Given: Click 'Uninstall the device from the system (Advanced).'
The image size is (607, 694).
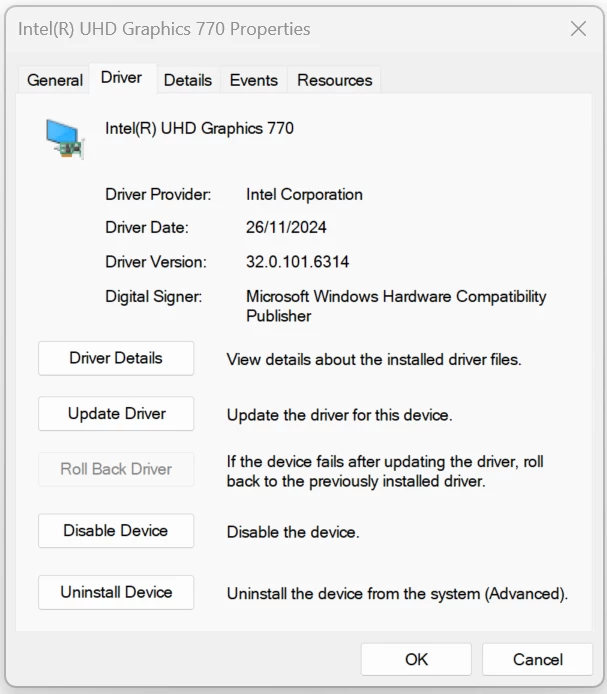Looking at the screenshot, I should [397, 594].
